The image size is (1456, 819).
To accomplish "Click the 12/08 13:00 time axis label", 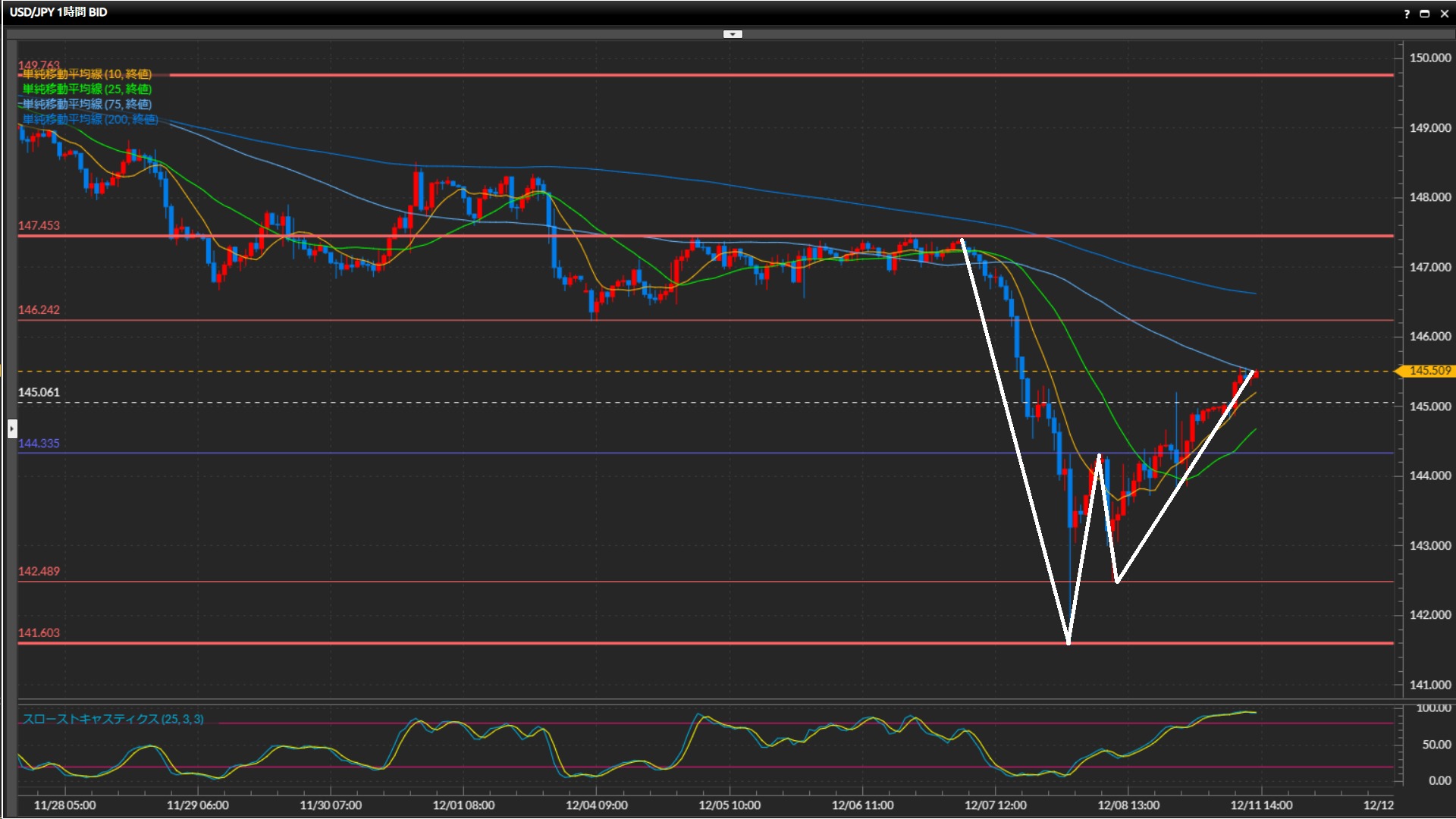I will click(x=1128, y=805).
